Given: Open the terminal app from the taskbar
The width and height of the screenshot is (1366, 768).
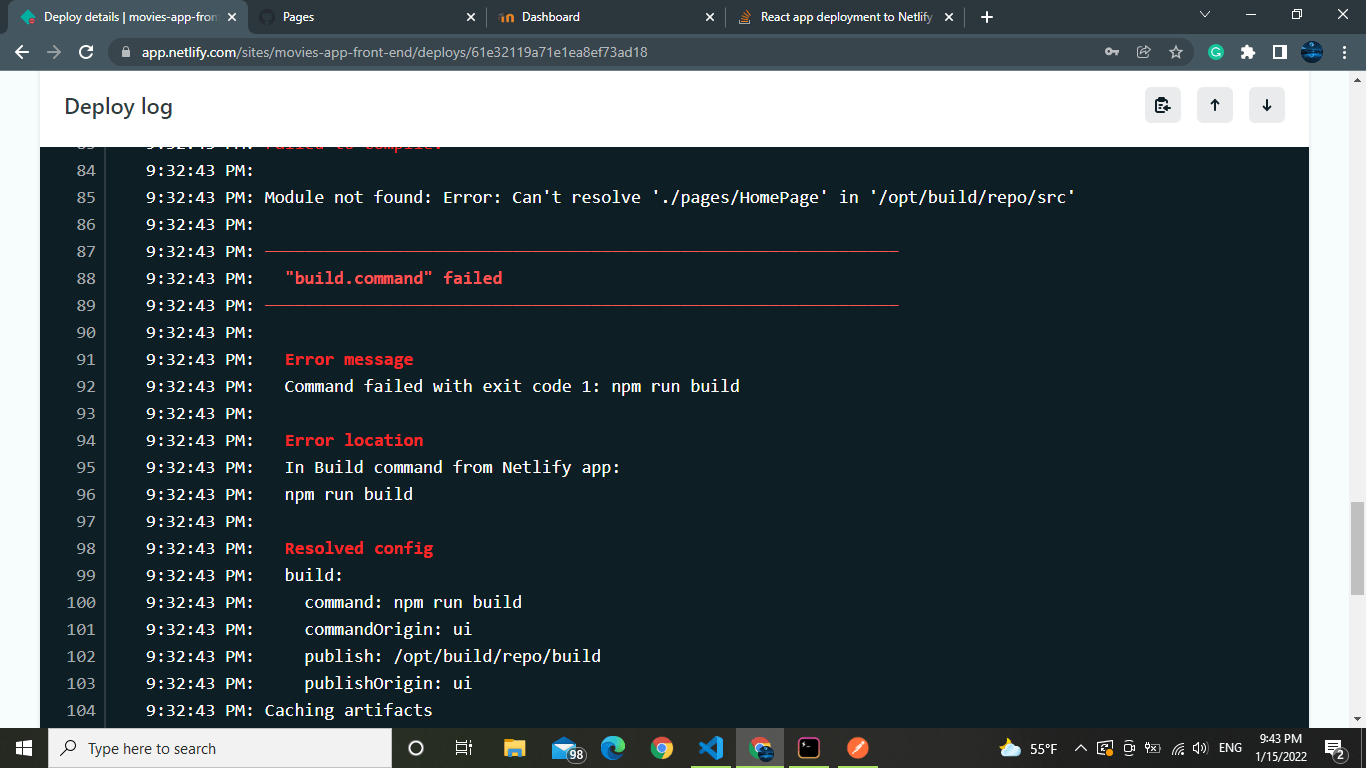Looking at the screenshot, I should [x=808, y=747].
